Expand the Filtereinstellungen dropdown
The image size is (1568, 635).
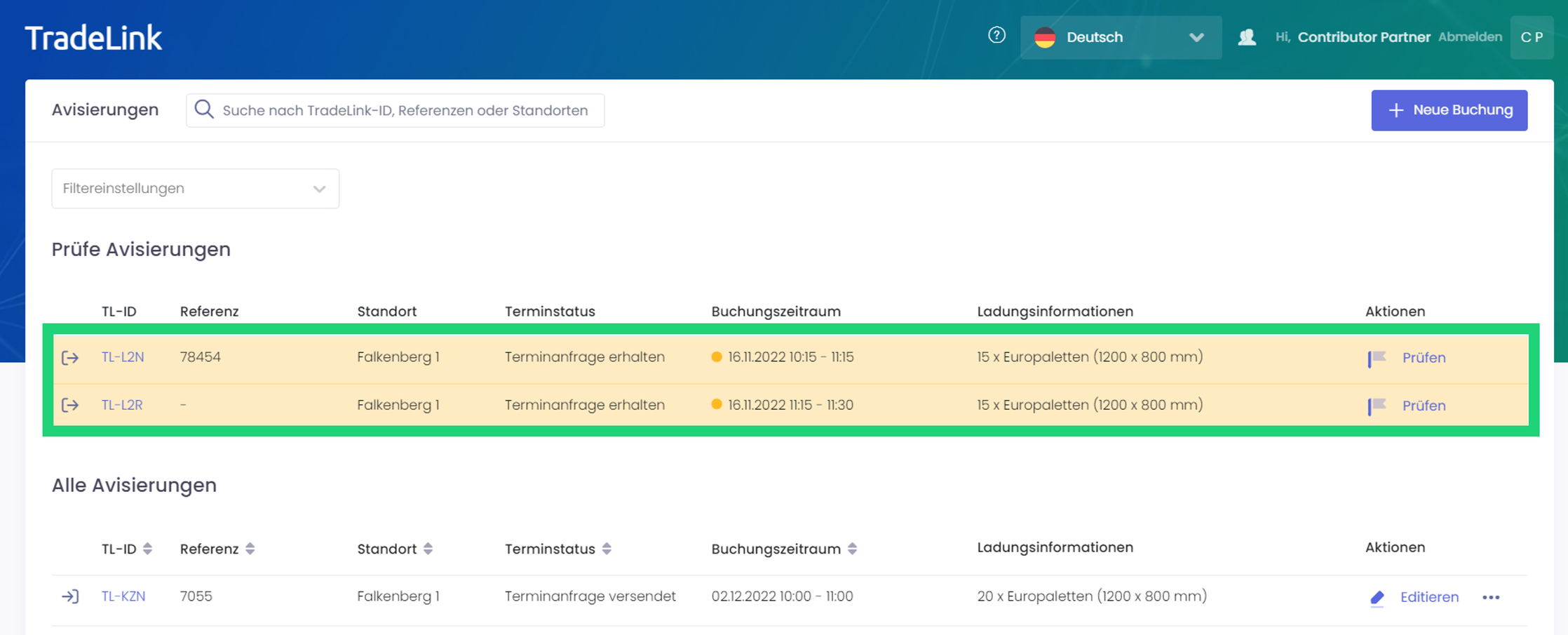coord(195,188)
